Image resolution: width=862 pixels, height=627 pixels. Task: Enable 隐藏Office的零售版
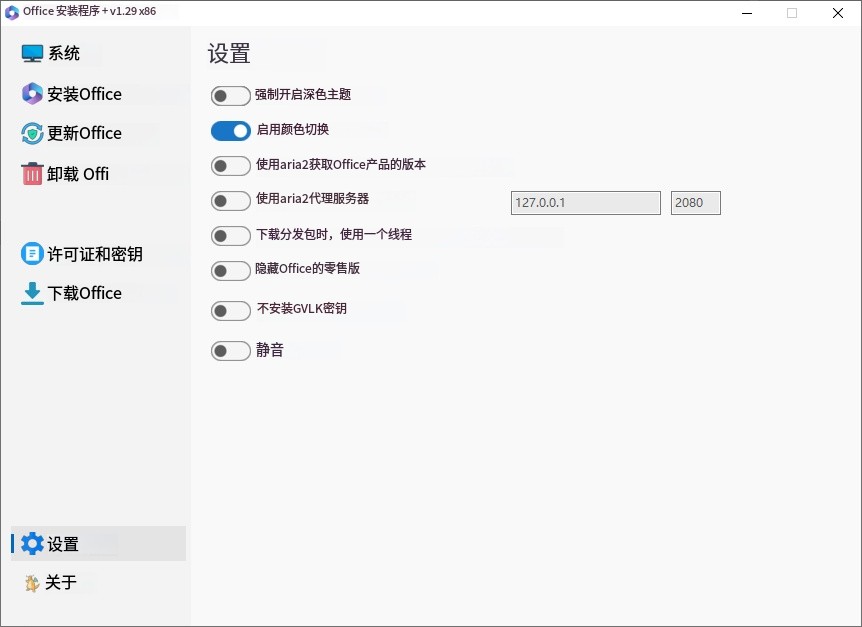point(230,270)
